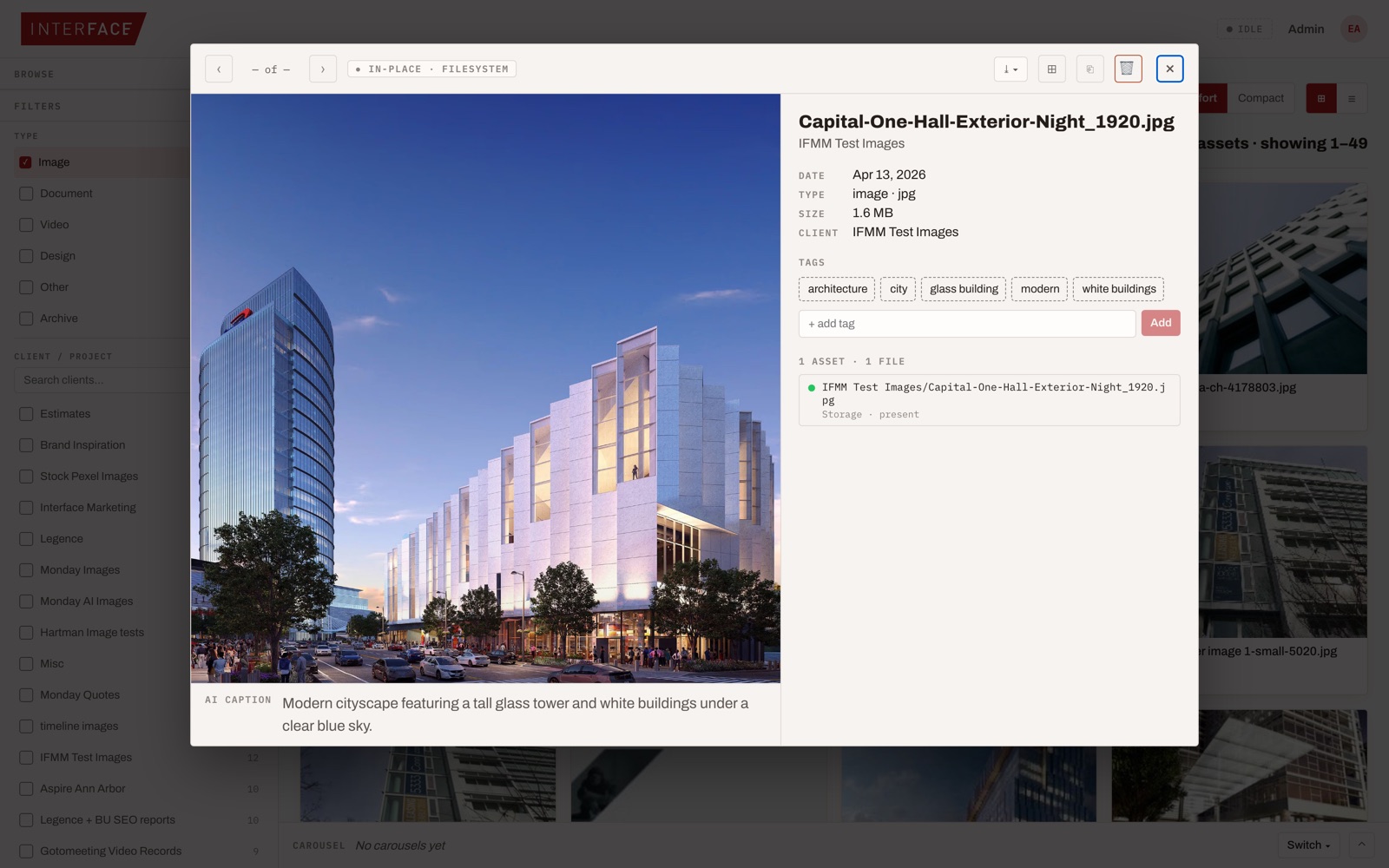This screenshot has width=1389, height=868.
Task: Check the timeline images filter
Action: [26, 727]
